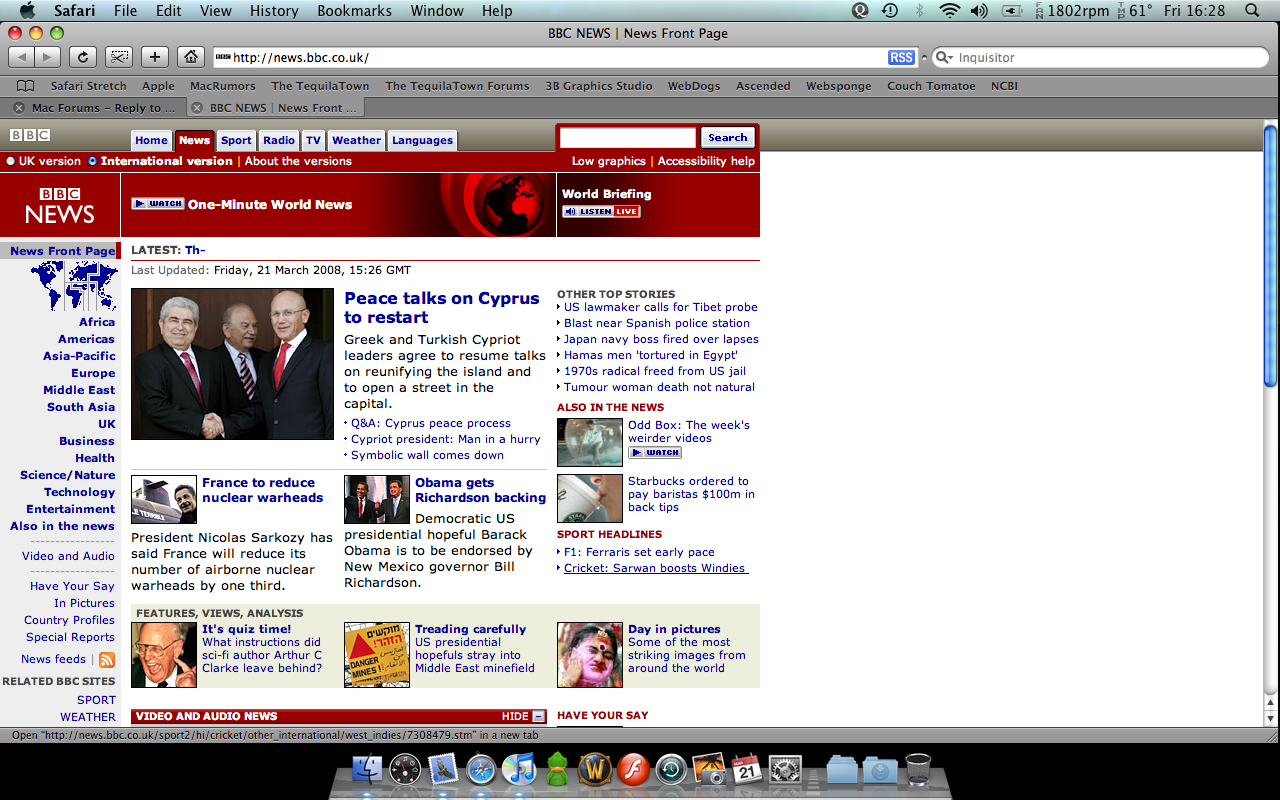The image size is (1280, 800).
Task: Open the Day in pictures thumbnail
Action: [x=590, y=655]
